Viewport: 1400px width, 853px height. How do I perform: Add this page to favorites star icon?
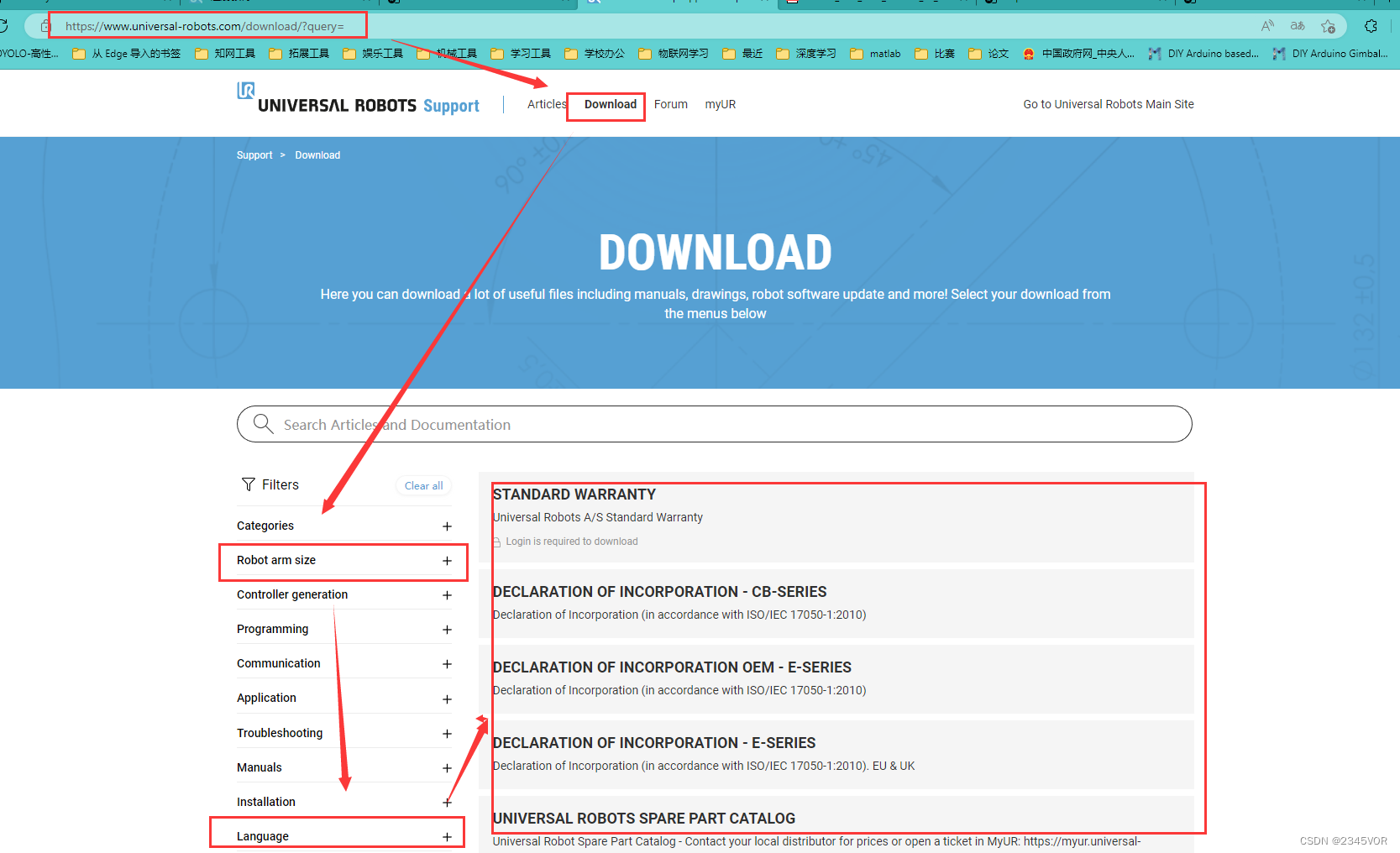(x=1328, y=26)
